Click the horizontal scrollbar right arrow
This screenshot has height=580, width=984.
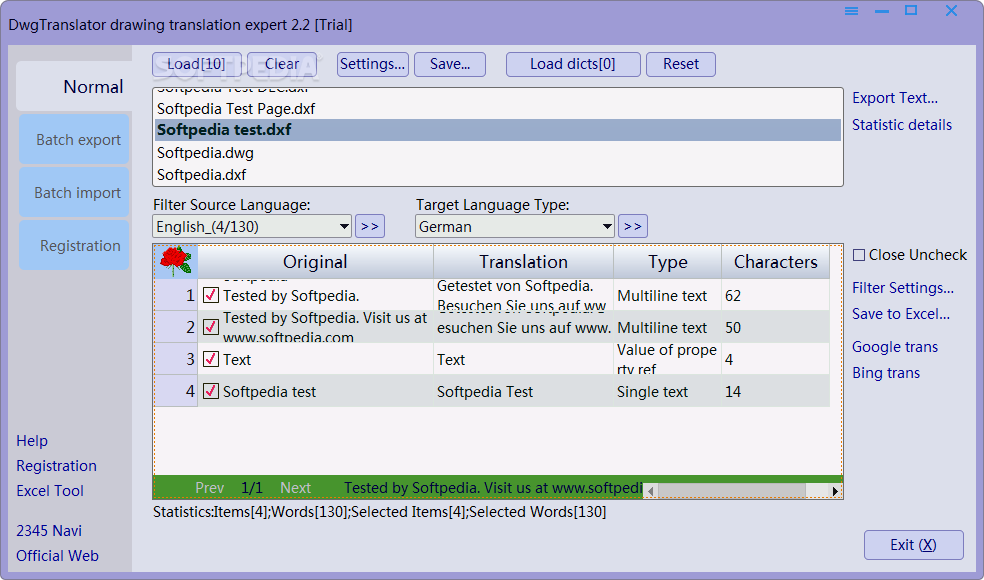tap(835, 491)
